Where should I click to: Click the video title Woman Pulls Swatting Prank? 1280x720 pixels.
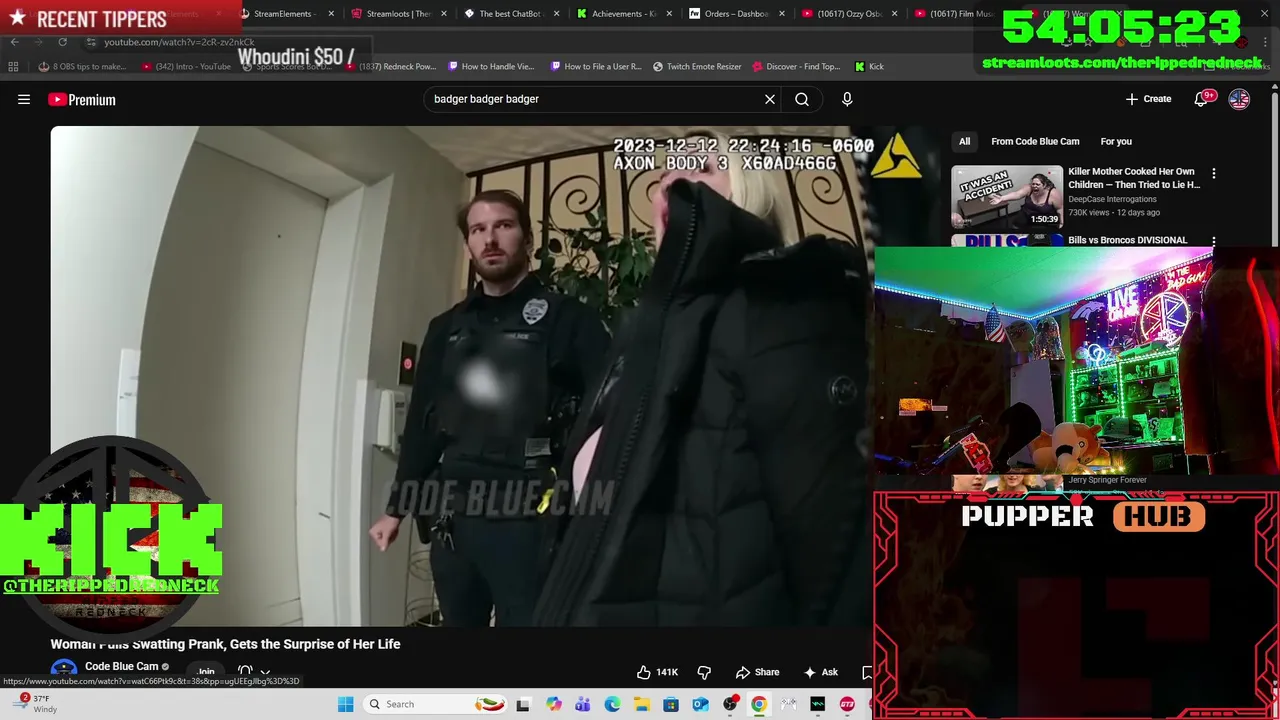point(225,644)
